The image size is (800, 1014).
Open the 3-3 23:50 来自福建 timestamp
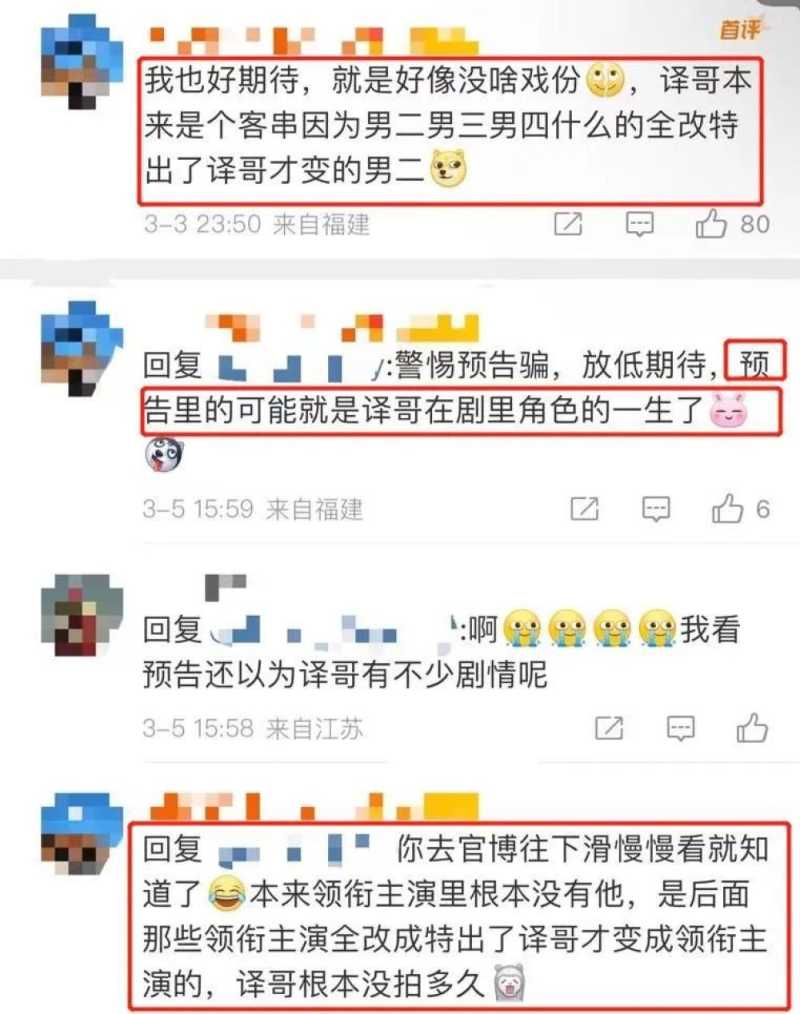click(x=256, y=224)
